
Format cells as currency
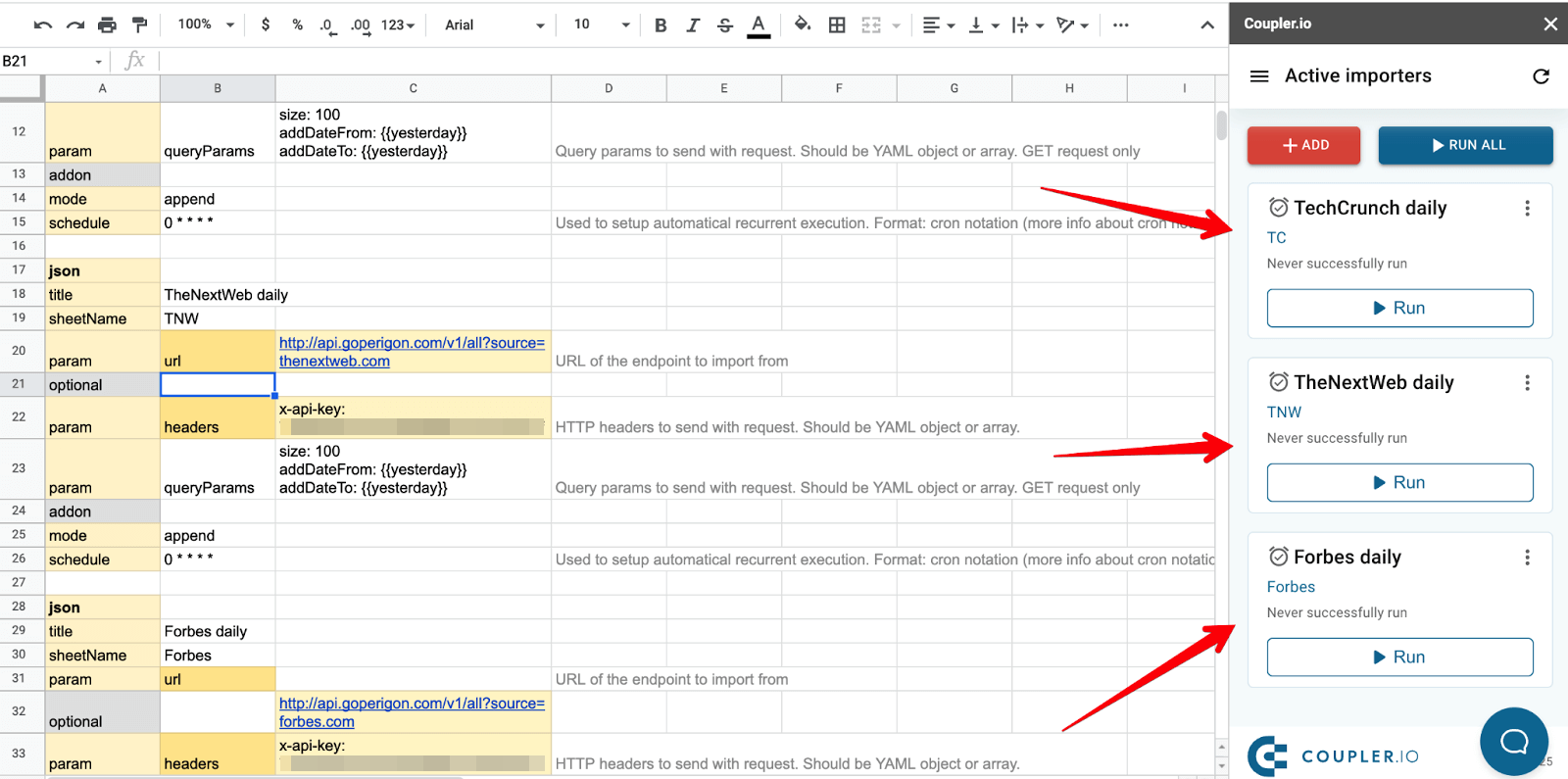point(266,24)
